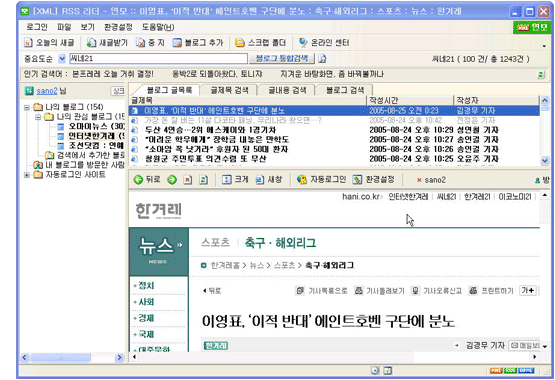Viewport: 555px width, 380px height.
Task: Click the 자동로그인 auto-login icon
Action: click(302, 180)
